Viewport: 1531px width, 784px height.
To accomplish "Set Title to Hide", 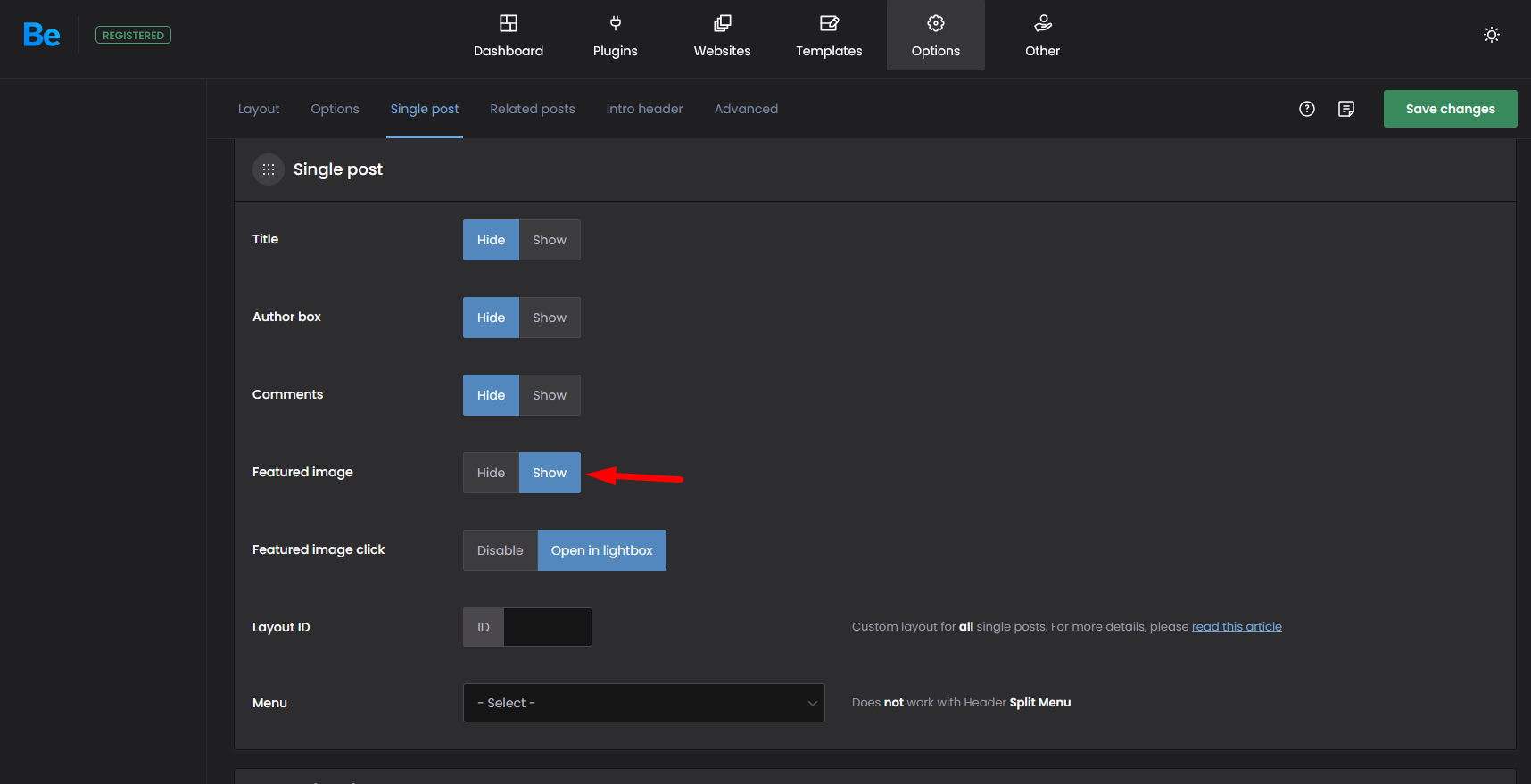I will [491, 240].
